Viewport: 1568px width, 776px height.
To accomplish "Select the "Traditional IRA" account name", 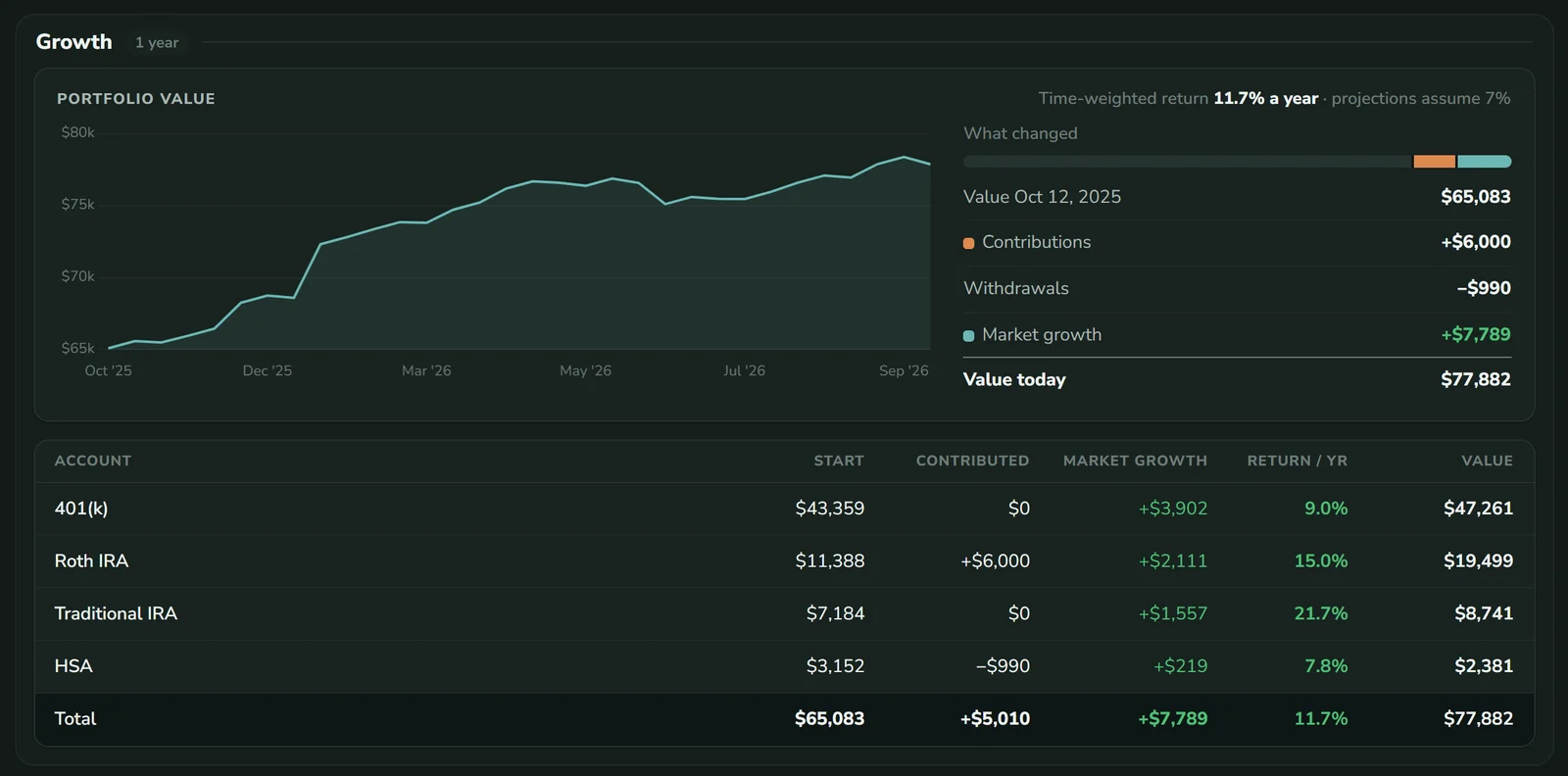I will [116, 613].
